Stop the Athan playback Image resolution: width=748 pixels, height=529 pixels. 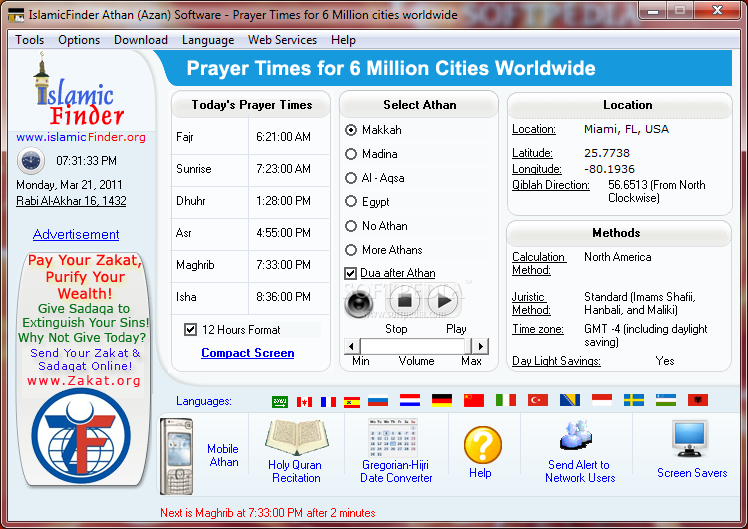click(405, 301)
